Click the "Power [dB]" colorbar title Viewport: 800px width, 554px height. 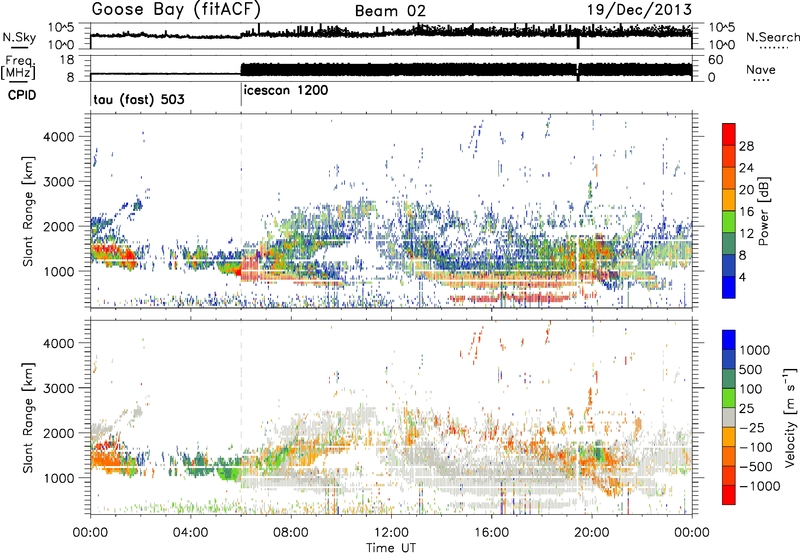(x=763, y=211)
